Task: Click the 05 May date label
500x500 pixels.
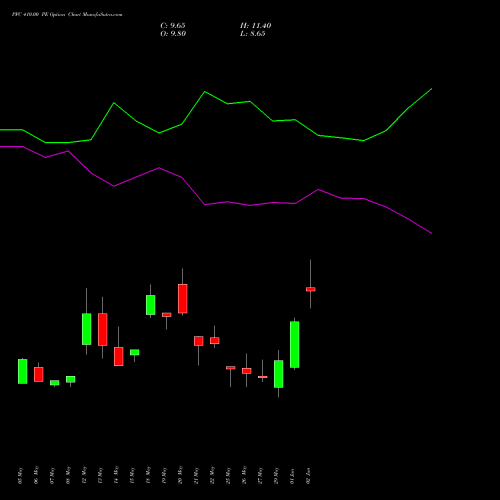Action: pos(21,475)
